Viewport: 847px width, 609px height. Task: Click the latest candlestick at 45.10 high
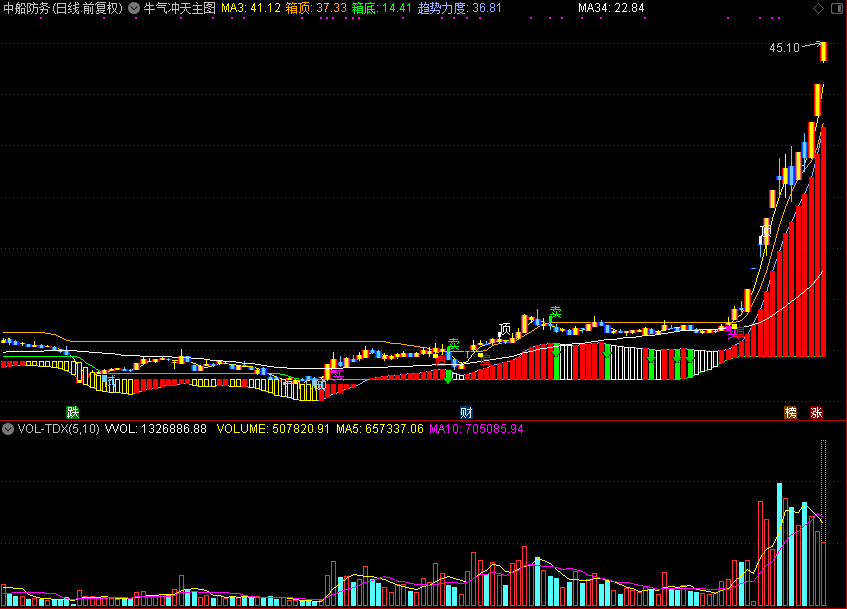point(823,52)
